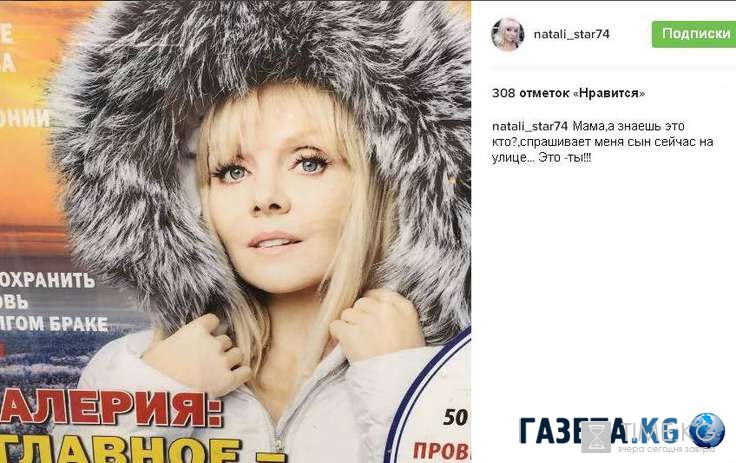Viewport: 736px width, 463px height.
Task: Click the red ПРОВ text on cover
Action: 442,451
